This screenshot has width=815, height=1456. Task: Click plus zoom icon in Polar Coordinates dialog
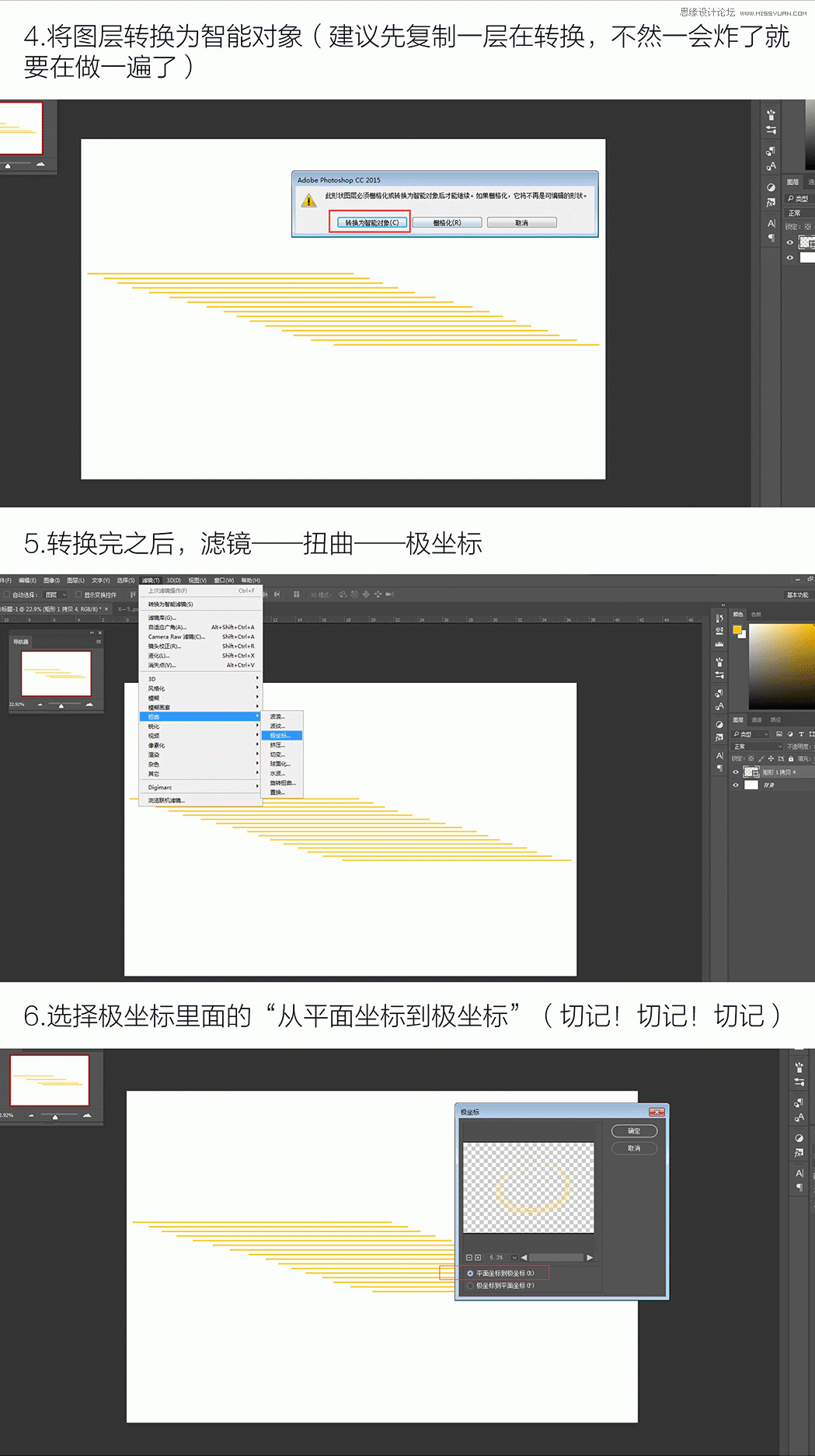(478, 1258)
